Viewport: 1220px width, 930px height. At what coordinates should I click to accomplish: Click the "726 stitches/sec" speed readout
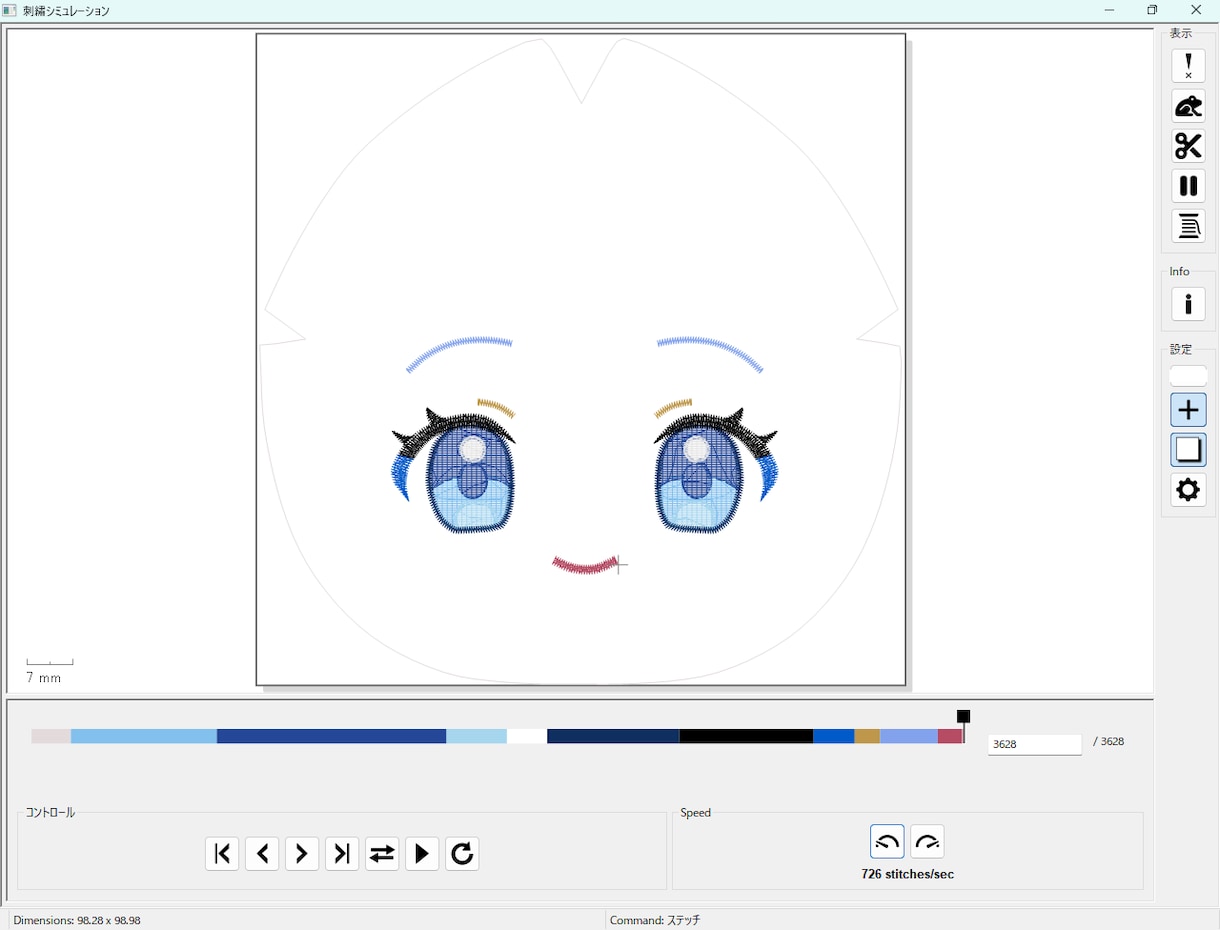[x=907, y=874]
